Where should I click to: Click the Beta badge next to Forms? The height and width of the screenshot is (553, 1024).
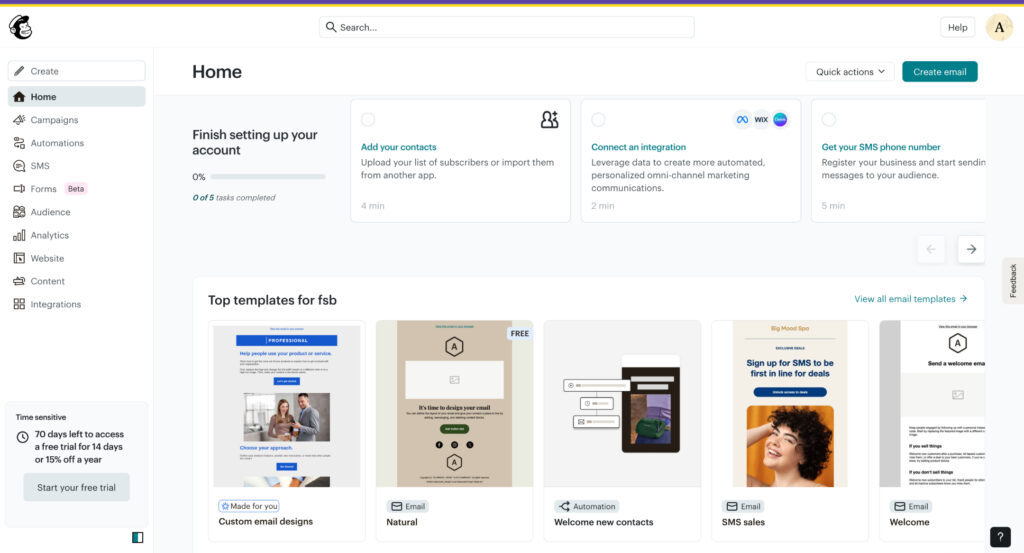coord(76,189)
